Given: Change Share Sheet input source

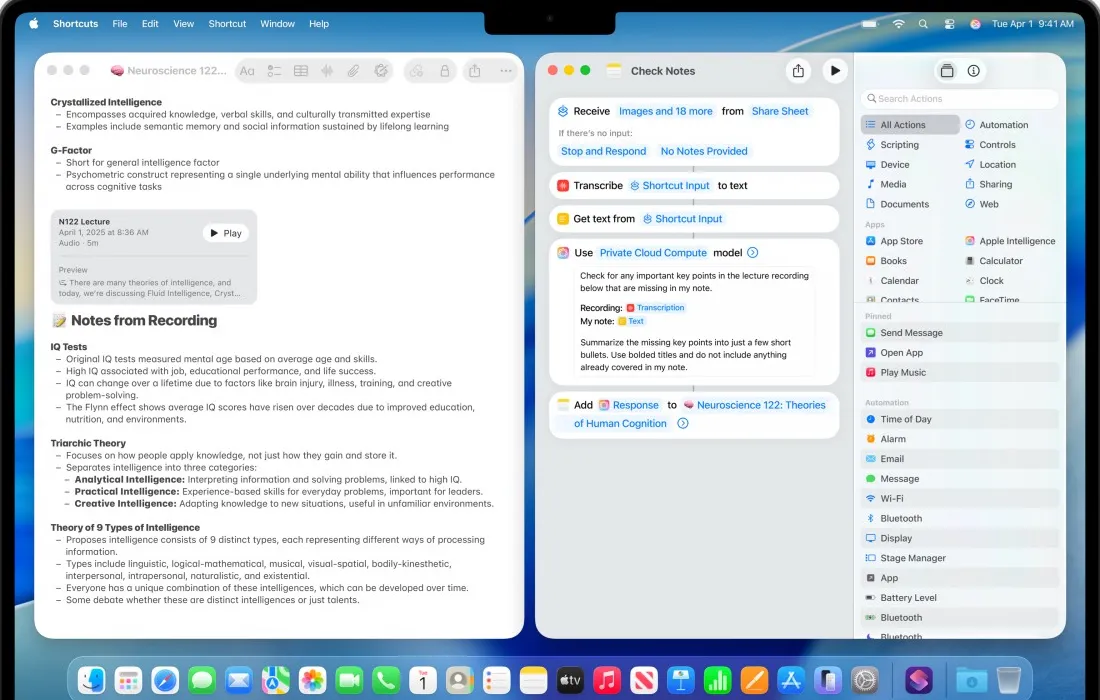Looking at the screenshot, I should (x=780, y=112).
